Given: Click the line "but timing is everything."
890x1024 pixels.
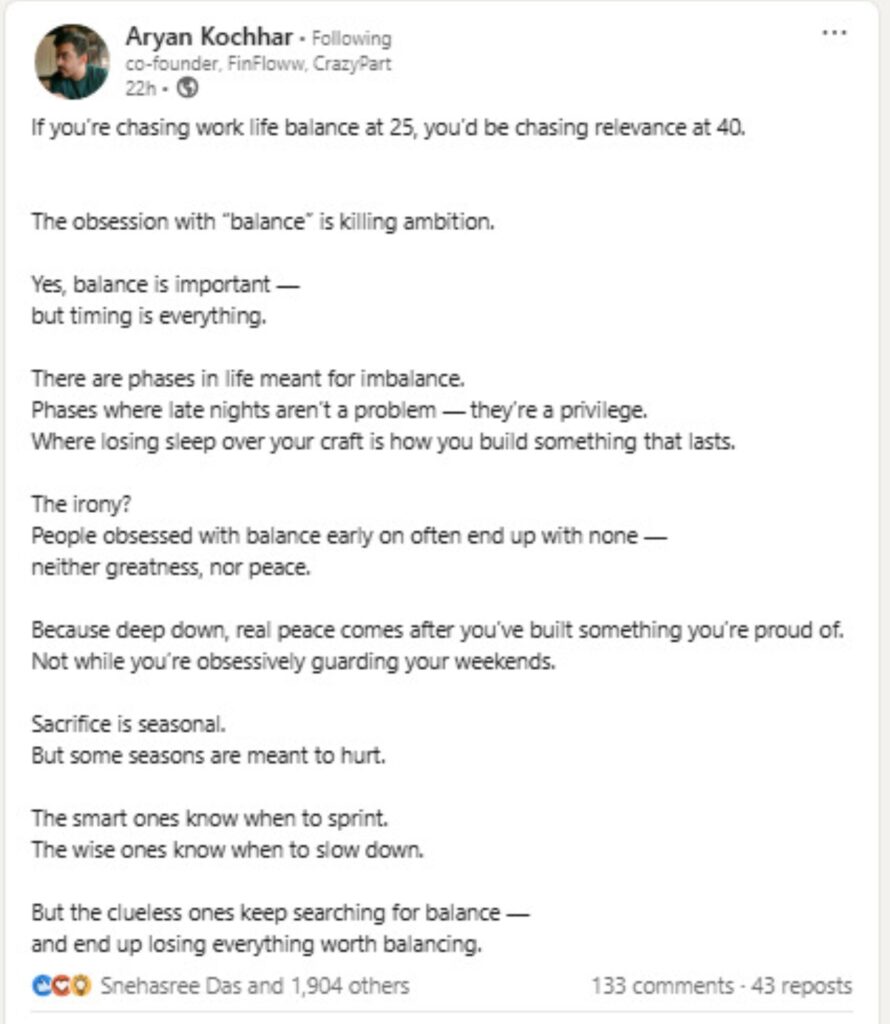Looking at the screenshot, I should click(149, 316).
